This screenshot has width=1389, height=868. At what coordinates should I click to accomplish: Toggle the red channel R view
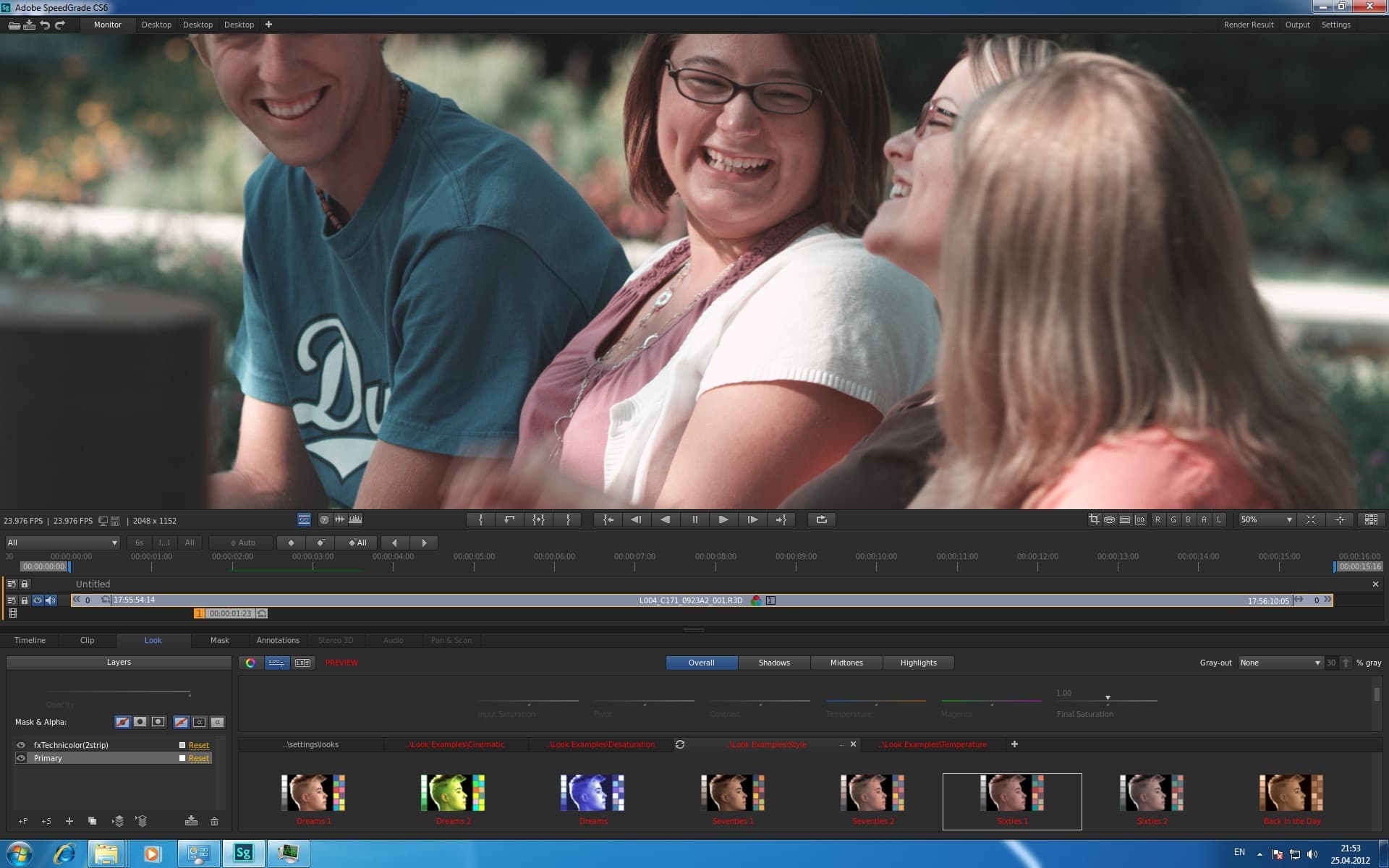[1157, 519]
